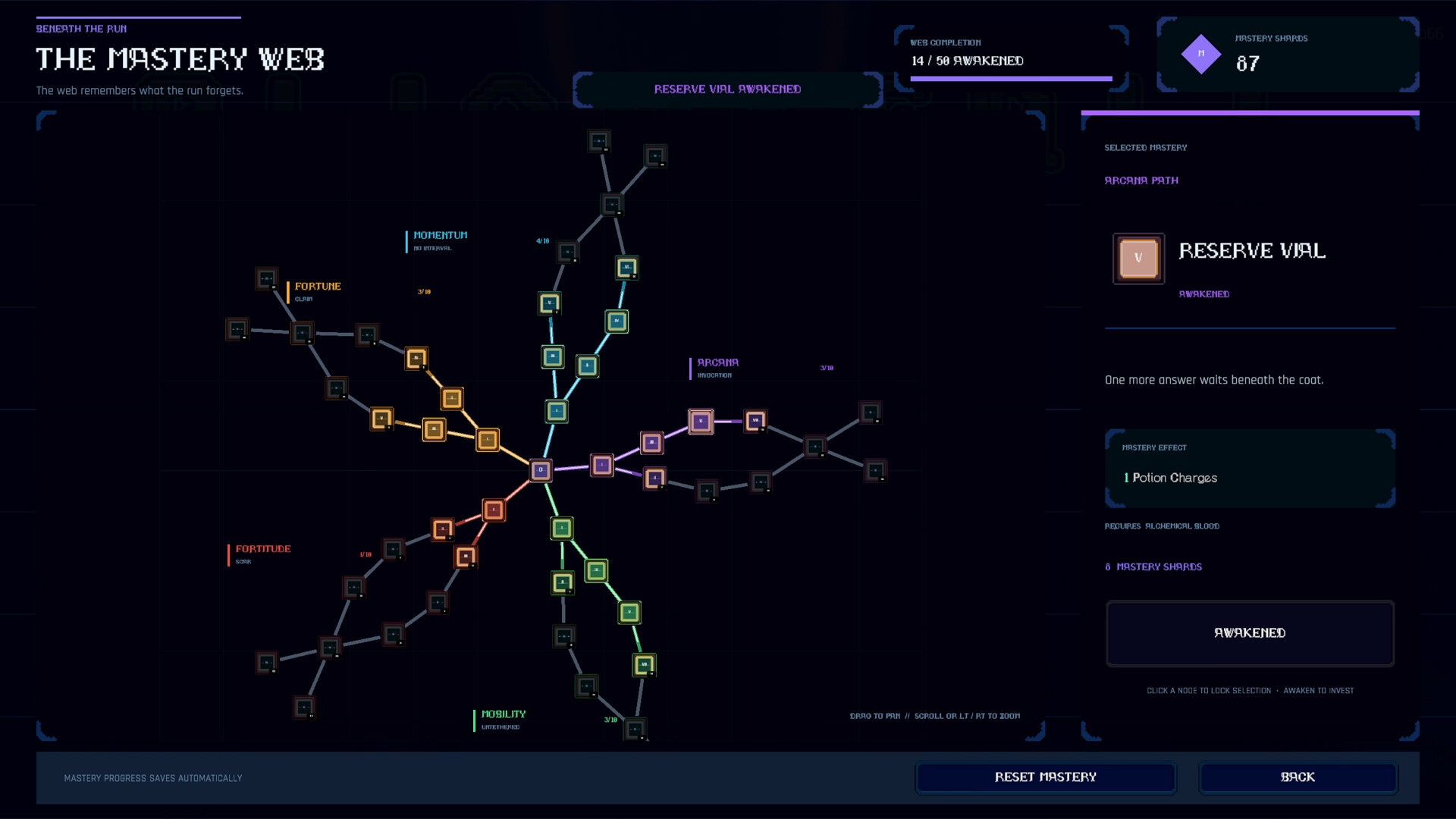This screenshot has width=1456, height=819.
Task: Select the topmost locked Momentum node
Action: point(599,141)
